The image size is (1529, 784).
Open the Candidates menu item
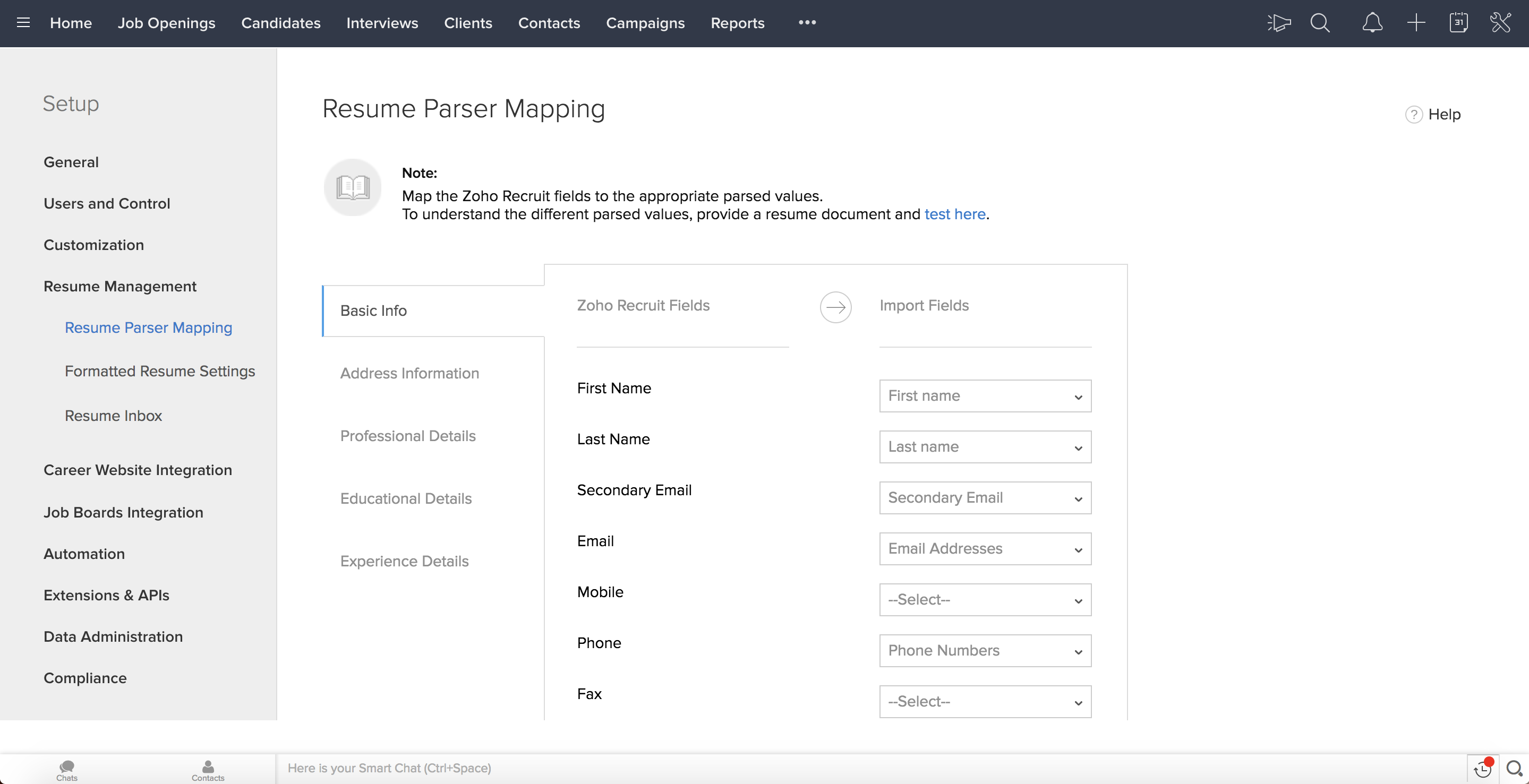tap(280, 22)
